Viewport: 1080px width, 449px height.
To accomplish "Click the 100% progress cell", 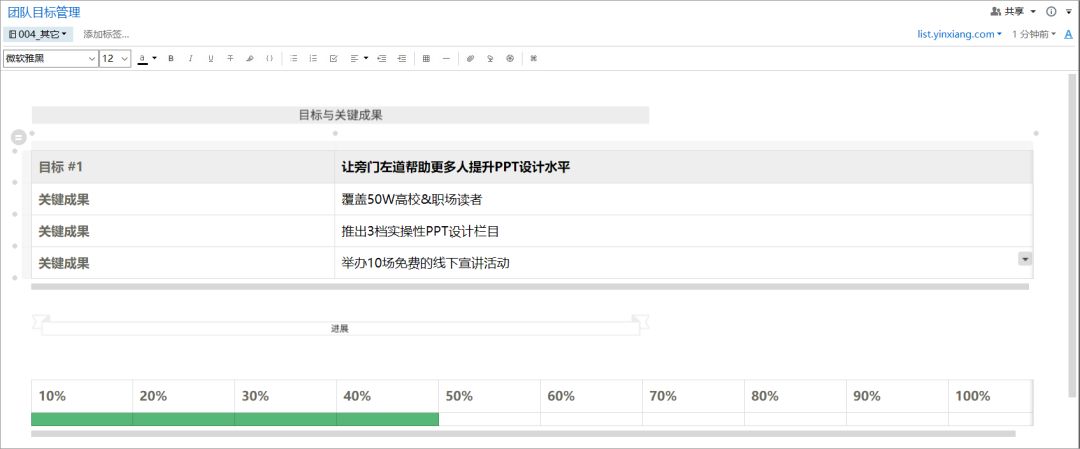I will [x=990, y=396].
